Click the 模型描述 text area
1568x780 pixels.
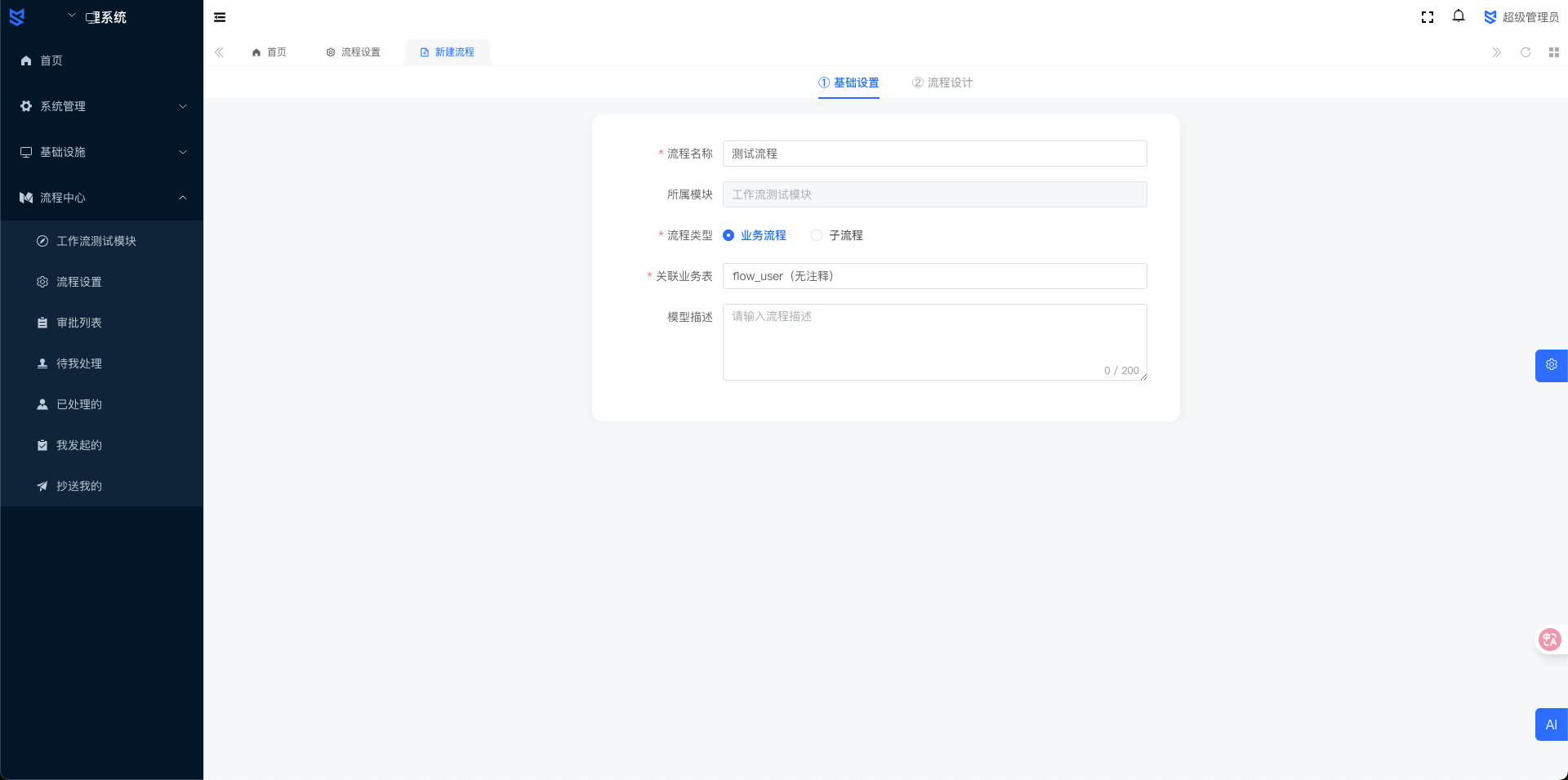pos(934,342)
